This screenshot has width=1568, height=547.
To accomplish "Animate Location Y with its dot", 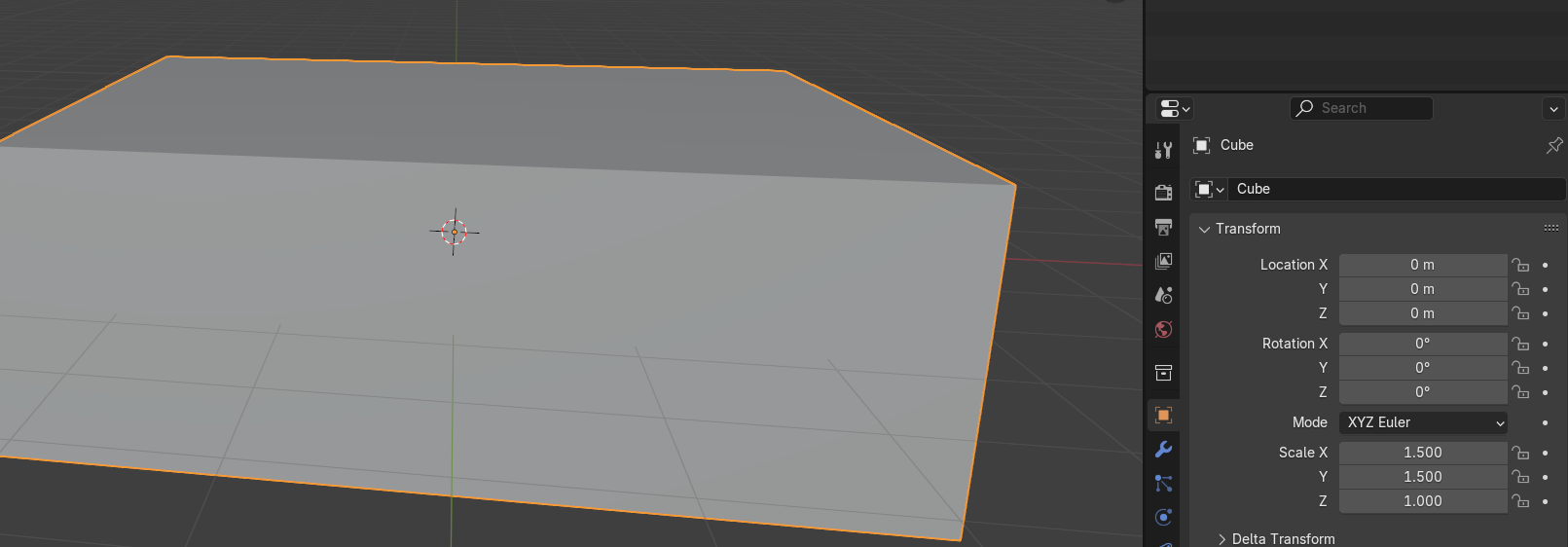I will [x=1545, y=289].
